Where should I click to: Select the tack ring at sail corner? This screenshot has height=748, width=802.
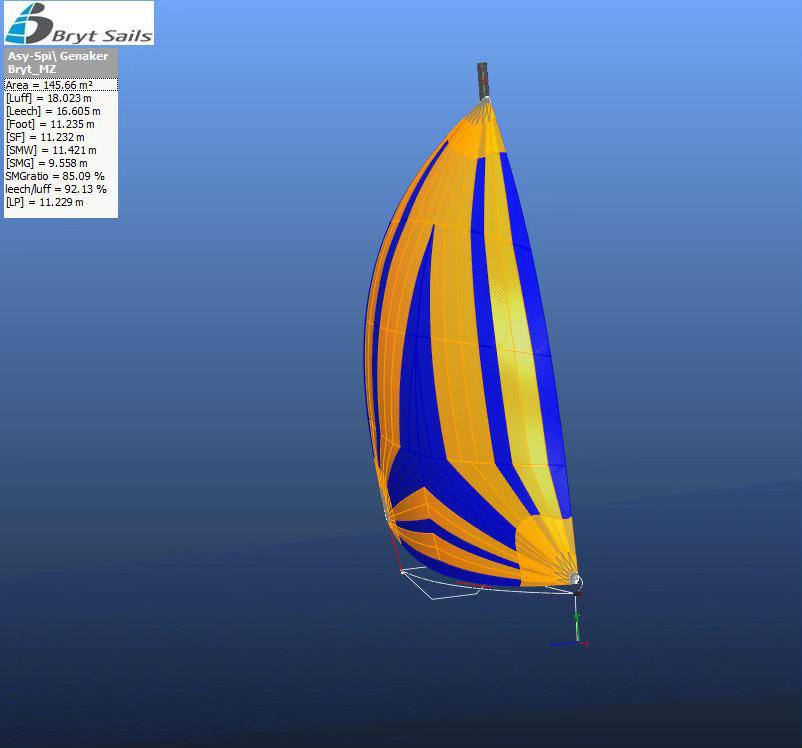575,579
